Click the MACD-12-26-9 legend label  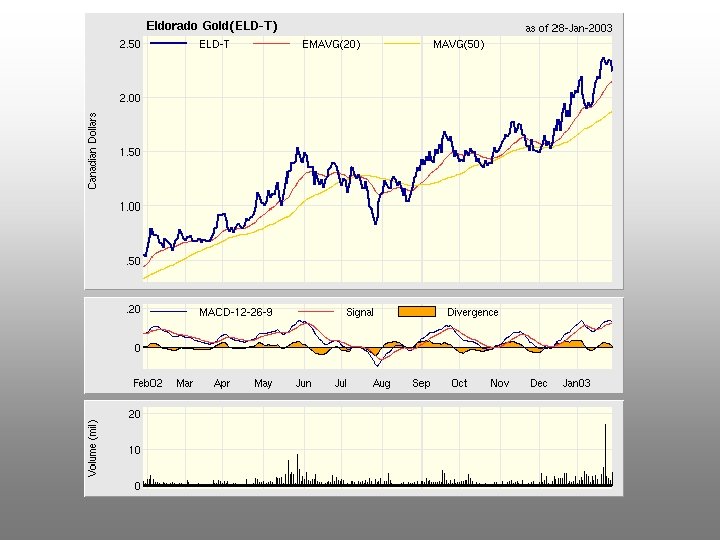[236, 313]
